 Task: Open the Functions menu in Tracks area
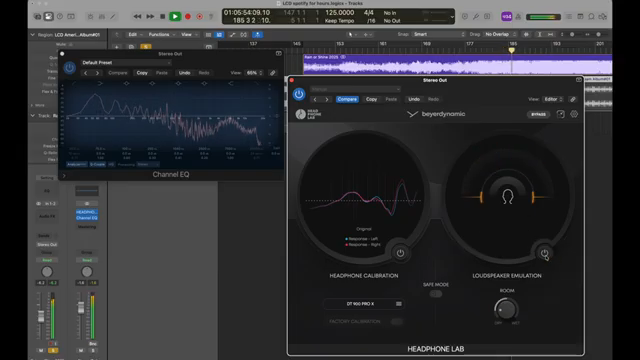point(162,35)
